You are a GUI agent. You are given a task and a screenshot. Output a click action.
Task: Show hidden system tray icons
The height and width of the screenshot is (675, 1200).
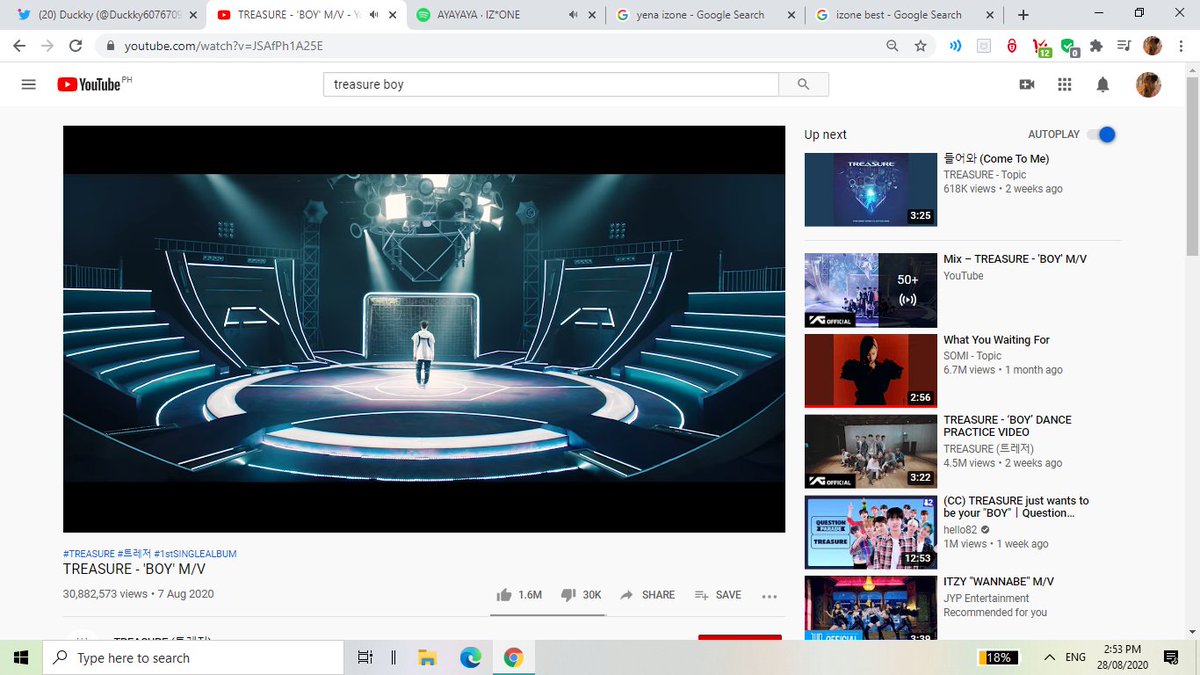pyautogui.click(x=1049, y=657)
